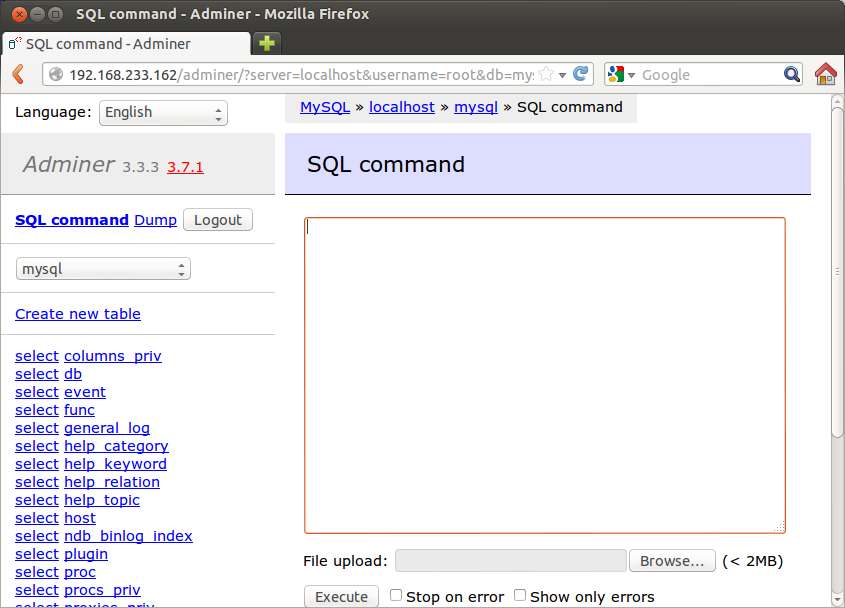
Task: Open the host table link
Action: coord(80,518)
